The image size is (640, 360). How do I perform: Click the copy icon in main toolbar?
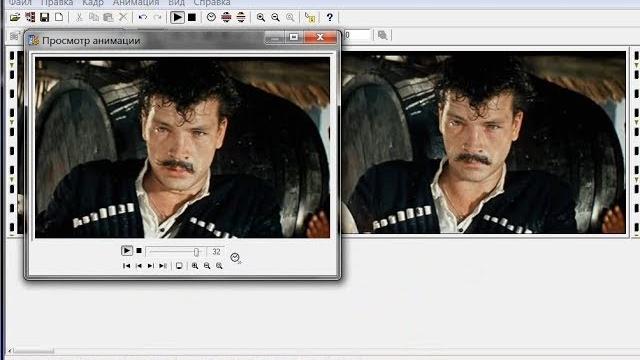coord(94,17)
